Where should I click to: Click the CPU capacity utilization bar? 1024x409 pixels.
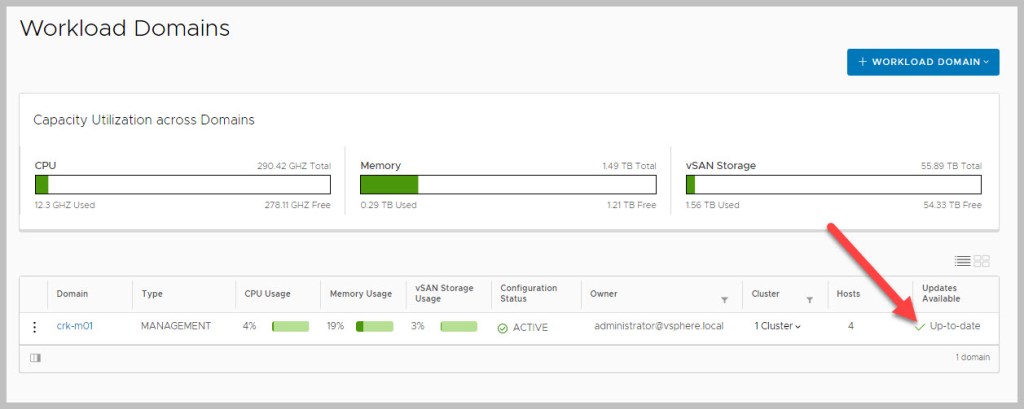point(182,185)
